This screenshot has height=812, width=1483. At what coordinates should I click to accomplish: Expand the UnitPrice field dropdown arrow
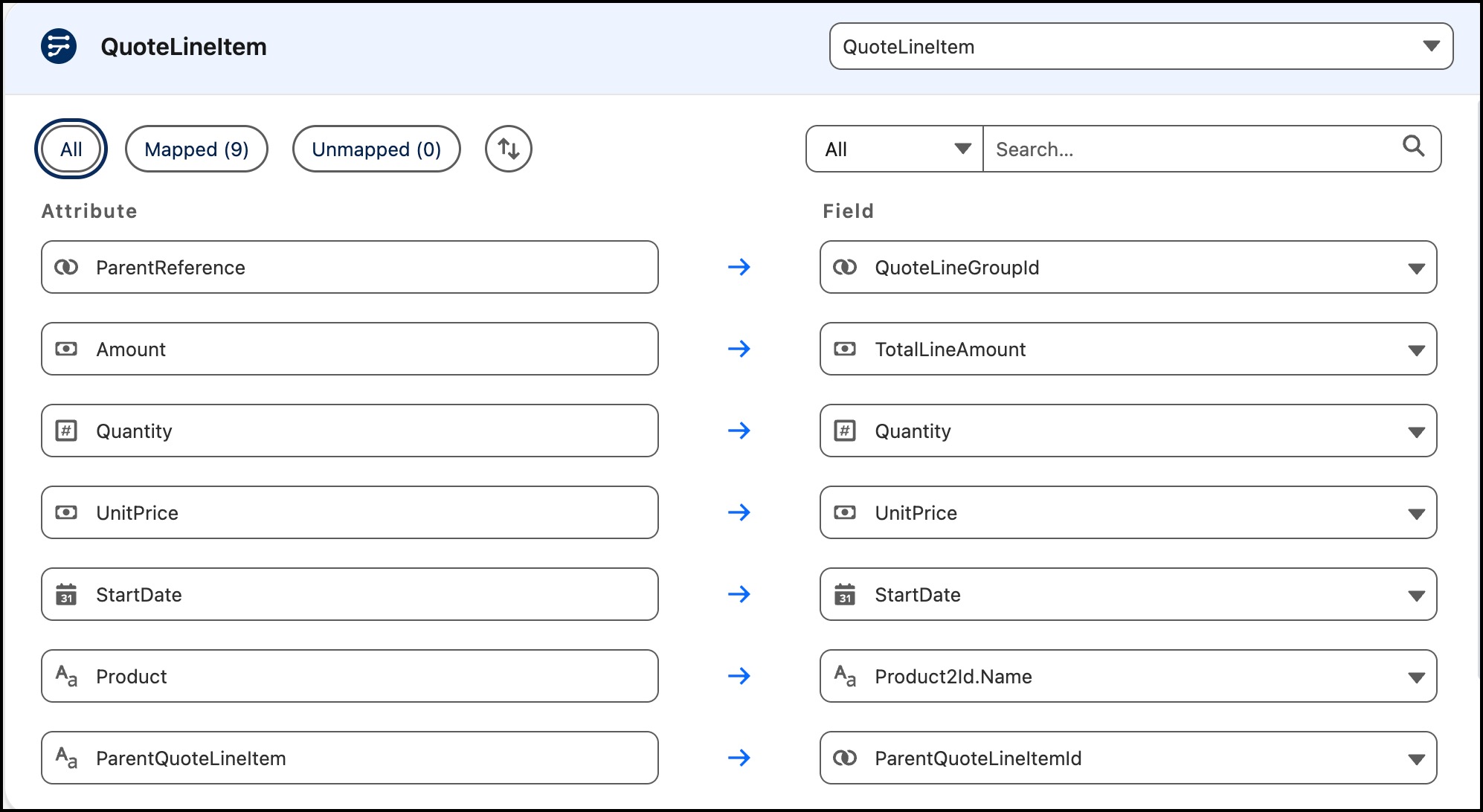pos(1416,514)
